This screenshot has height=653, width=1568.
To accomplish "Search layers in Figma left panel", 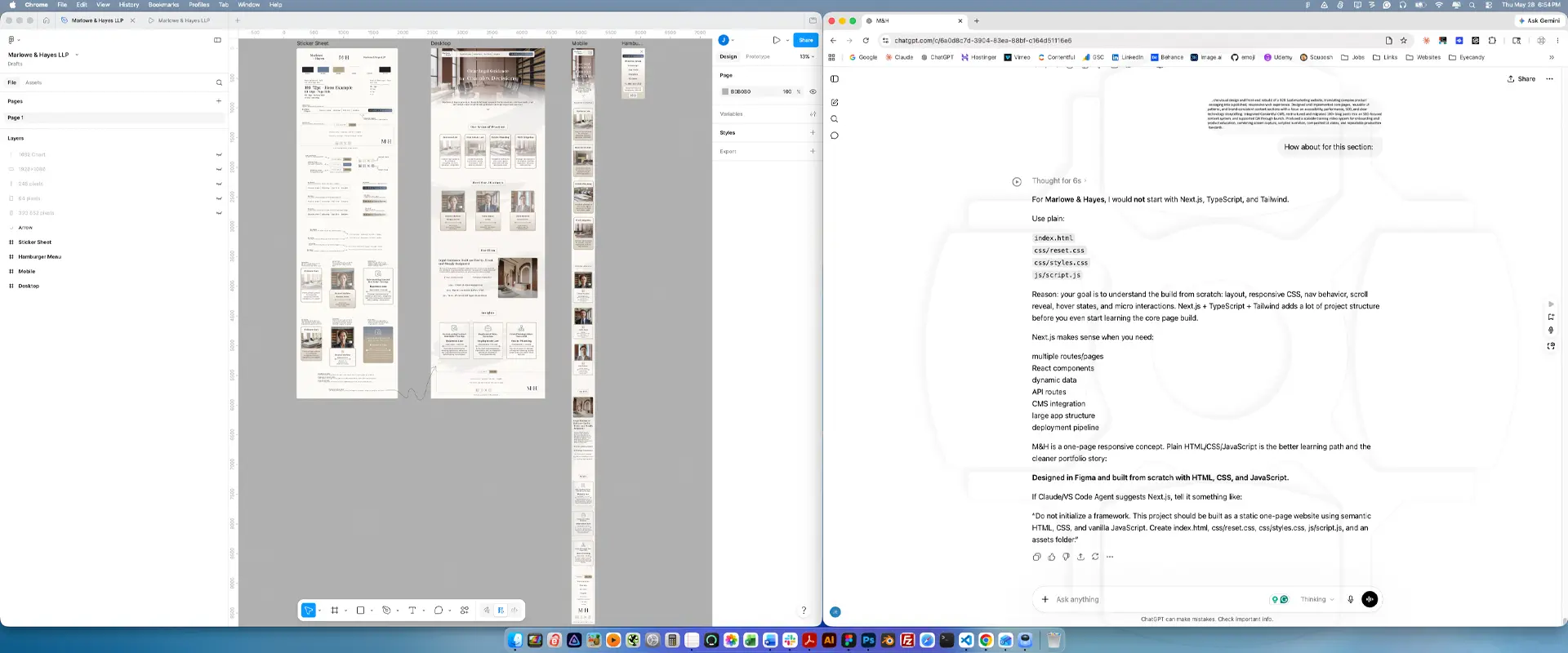I will coord(219,82).
